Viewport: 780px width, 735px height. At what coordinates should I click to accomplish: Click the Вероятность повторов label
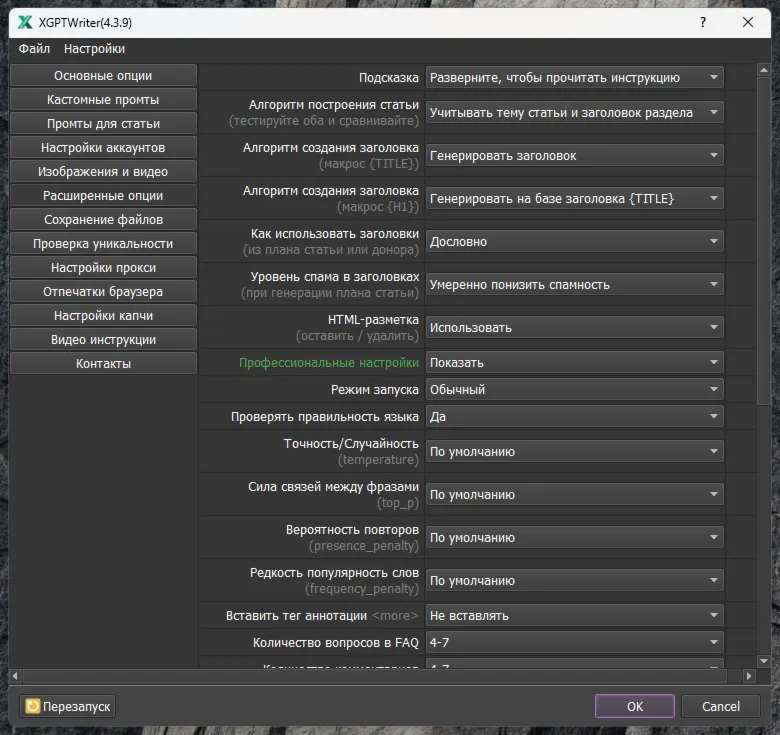(x=352, y=530)
